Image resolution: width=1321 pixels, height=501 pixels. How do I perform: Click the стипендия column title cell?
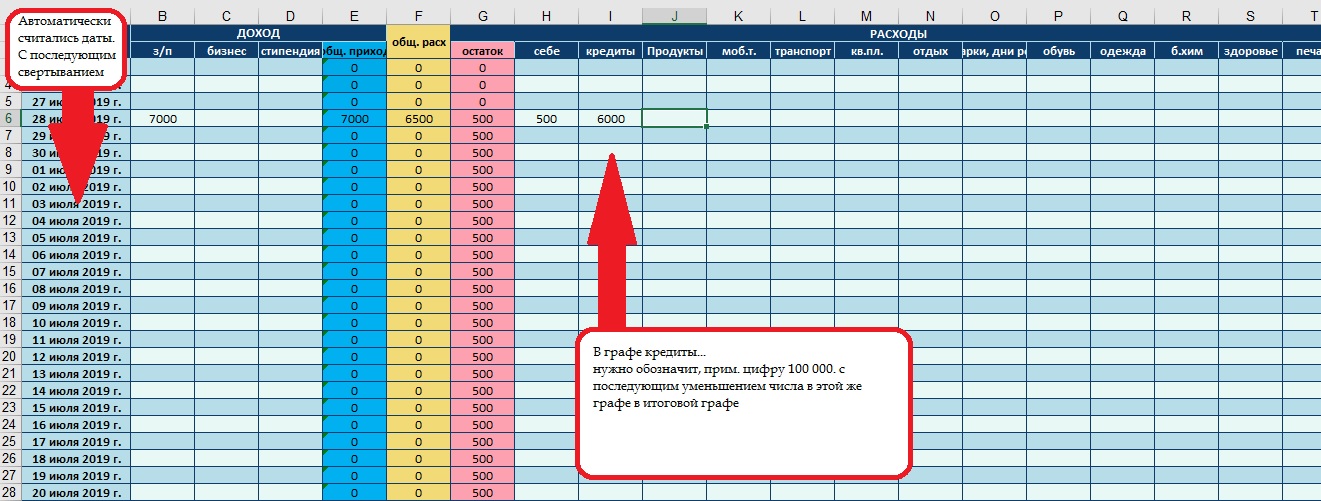pyautogui.click(x=290, y=51)
